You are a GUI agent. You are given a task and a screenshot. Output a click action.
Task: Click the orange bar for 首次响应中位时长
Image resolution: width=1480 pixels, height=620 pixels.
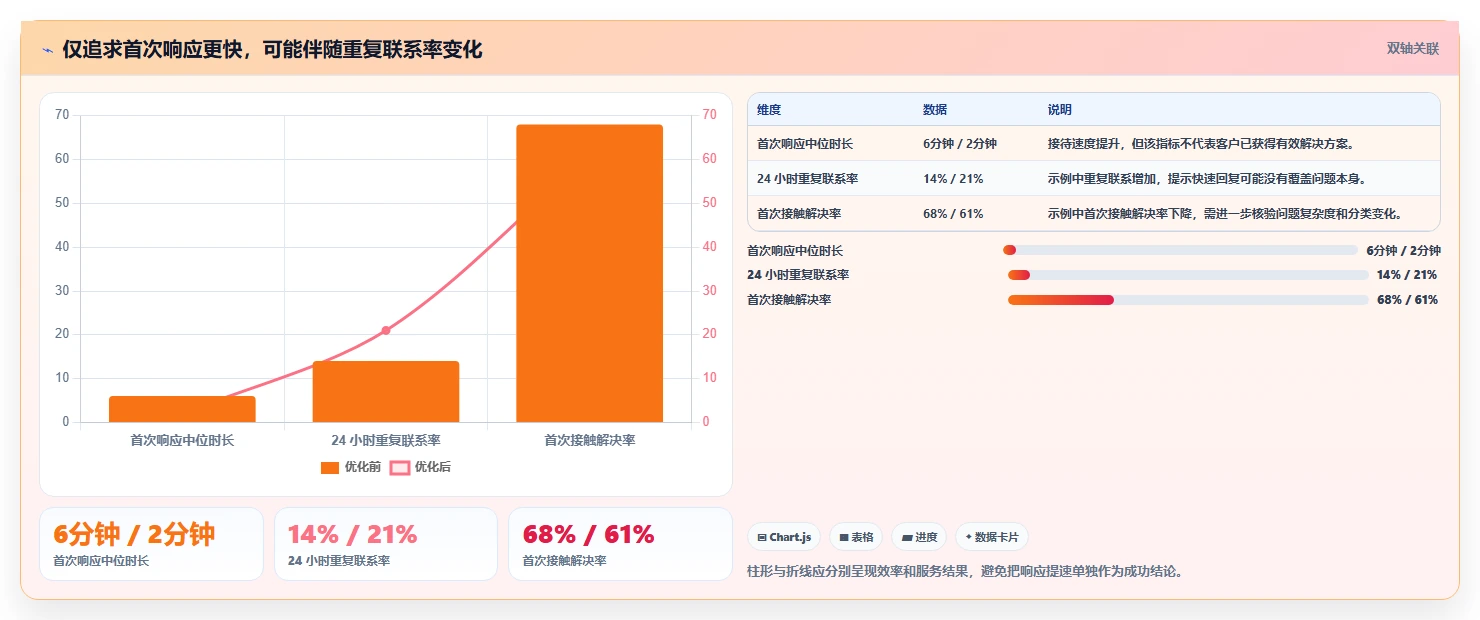coord(182,409)
